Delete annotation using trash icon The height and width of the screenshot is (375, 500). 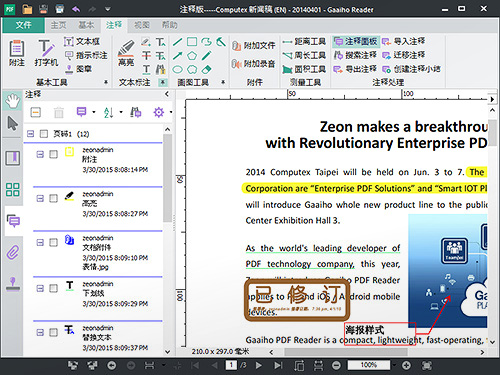coord(59,112)
